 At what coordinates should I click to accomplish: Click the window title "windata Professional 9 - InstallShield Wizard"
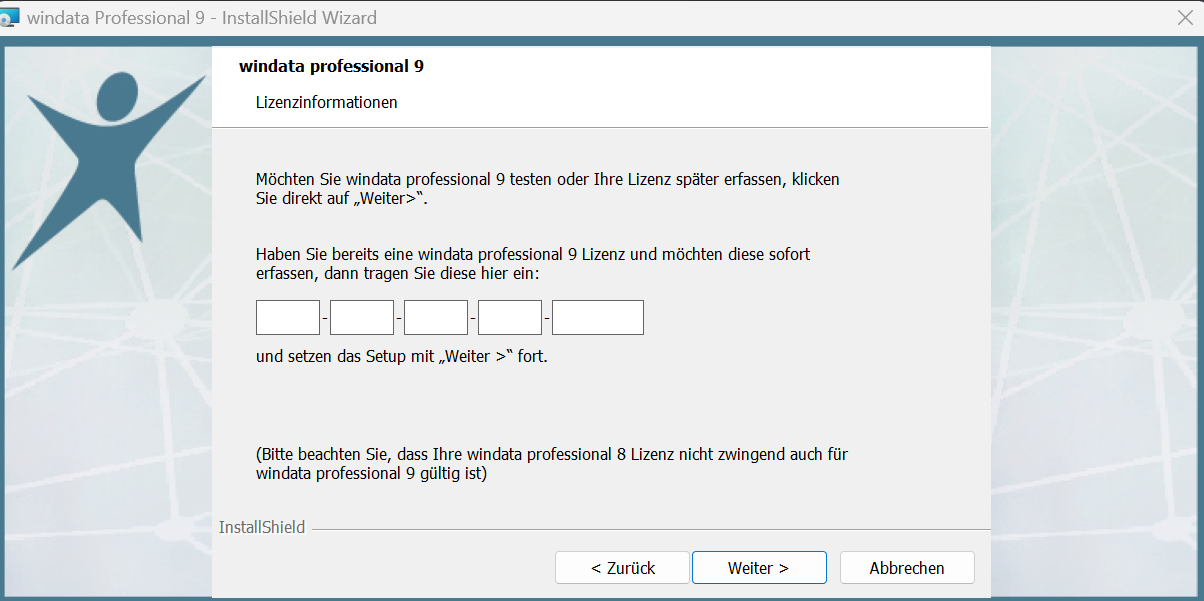point(203,18)
